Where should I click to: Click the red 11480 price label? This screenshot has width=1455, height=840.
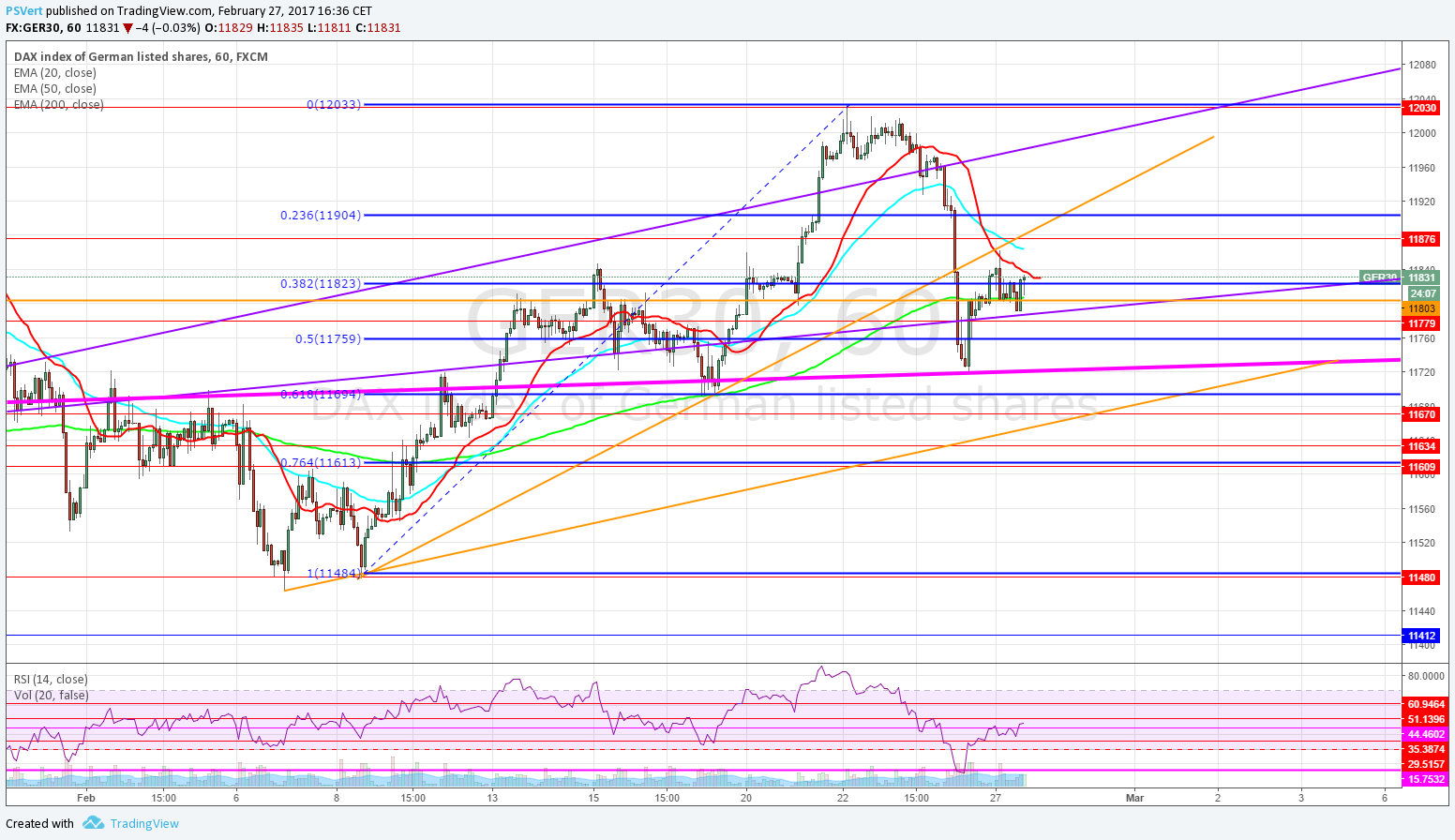pyautogui.click(x=1421, y=577)
